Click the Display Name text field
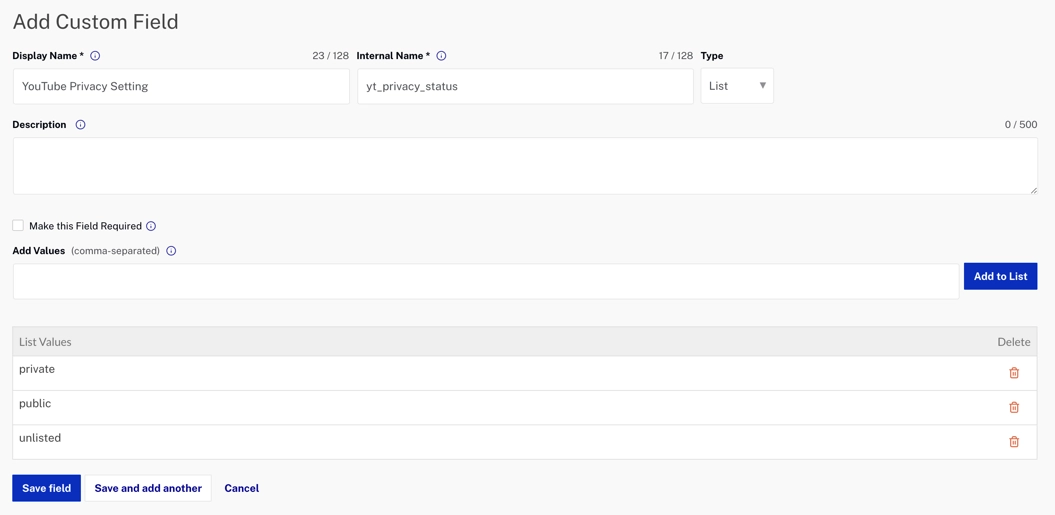Screen dimensions: 1055x515 [181, 87]
